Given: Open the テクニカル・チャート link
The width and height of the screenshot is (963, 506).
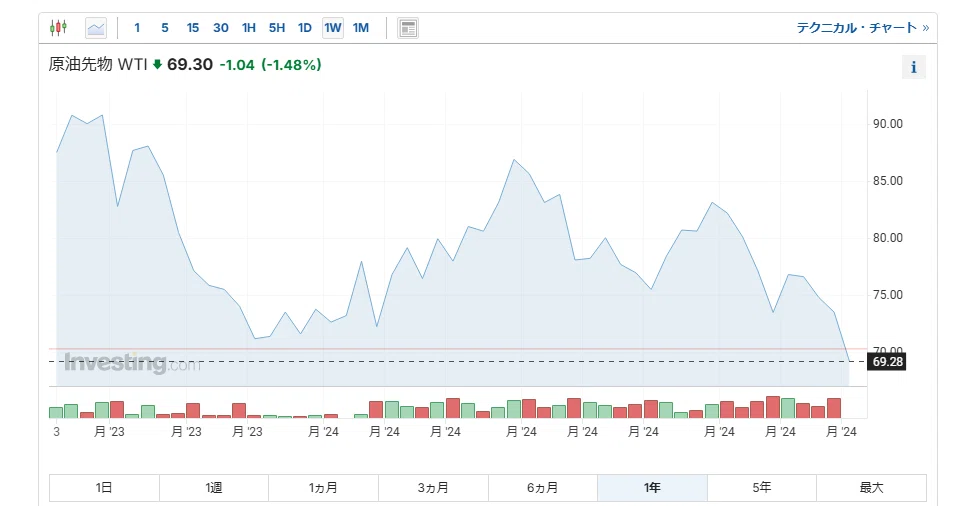Looking at the screenshot, I should pyautogui.click(x=862, y=28).
